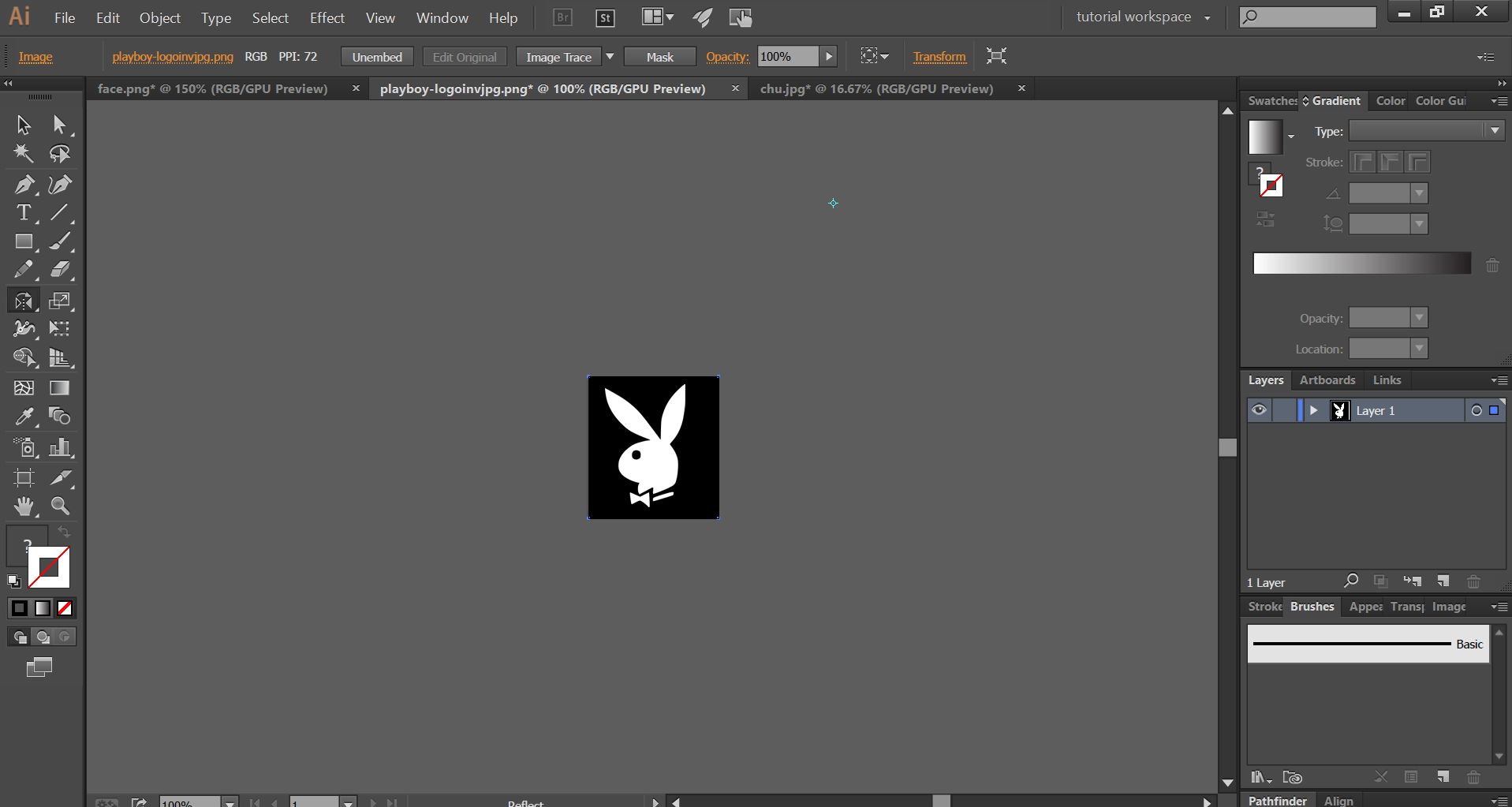Switch to the Artboards panel tab
This screenshot has height=807, width=1512.
point(1327,380)
